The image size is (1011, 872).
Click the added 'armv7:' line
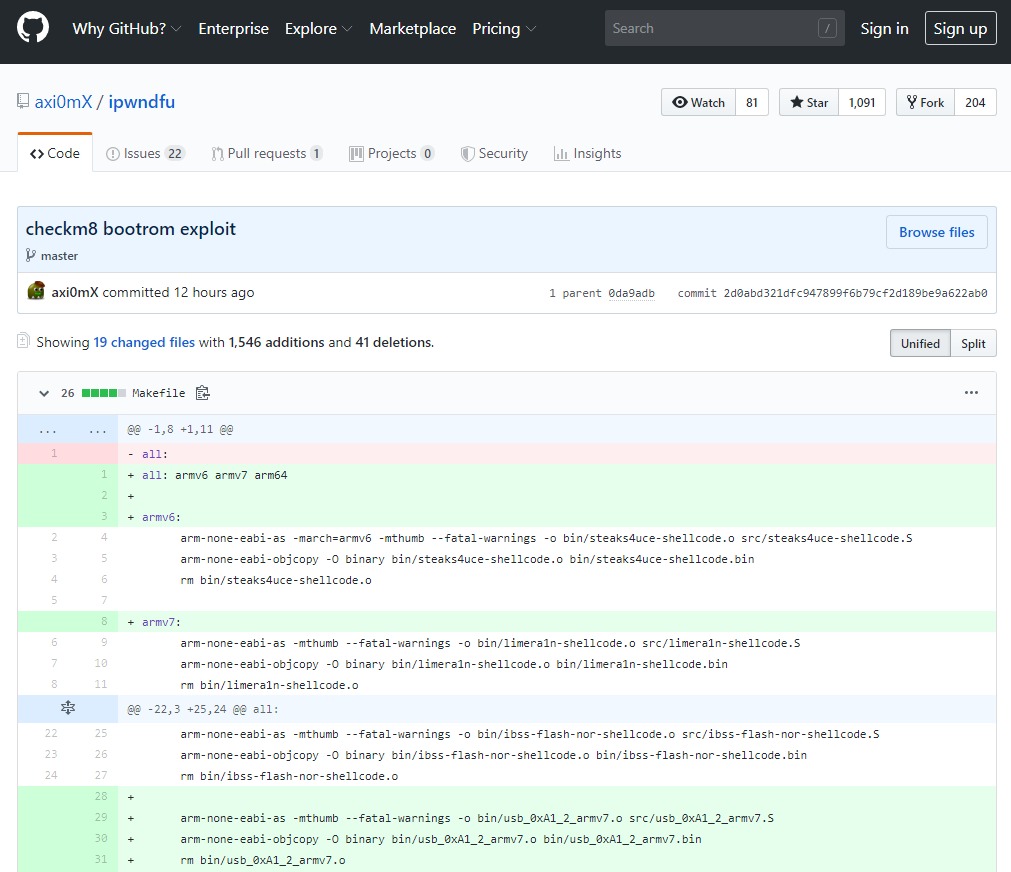click(x=507, y=622)
